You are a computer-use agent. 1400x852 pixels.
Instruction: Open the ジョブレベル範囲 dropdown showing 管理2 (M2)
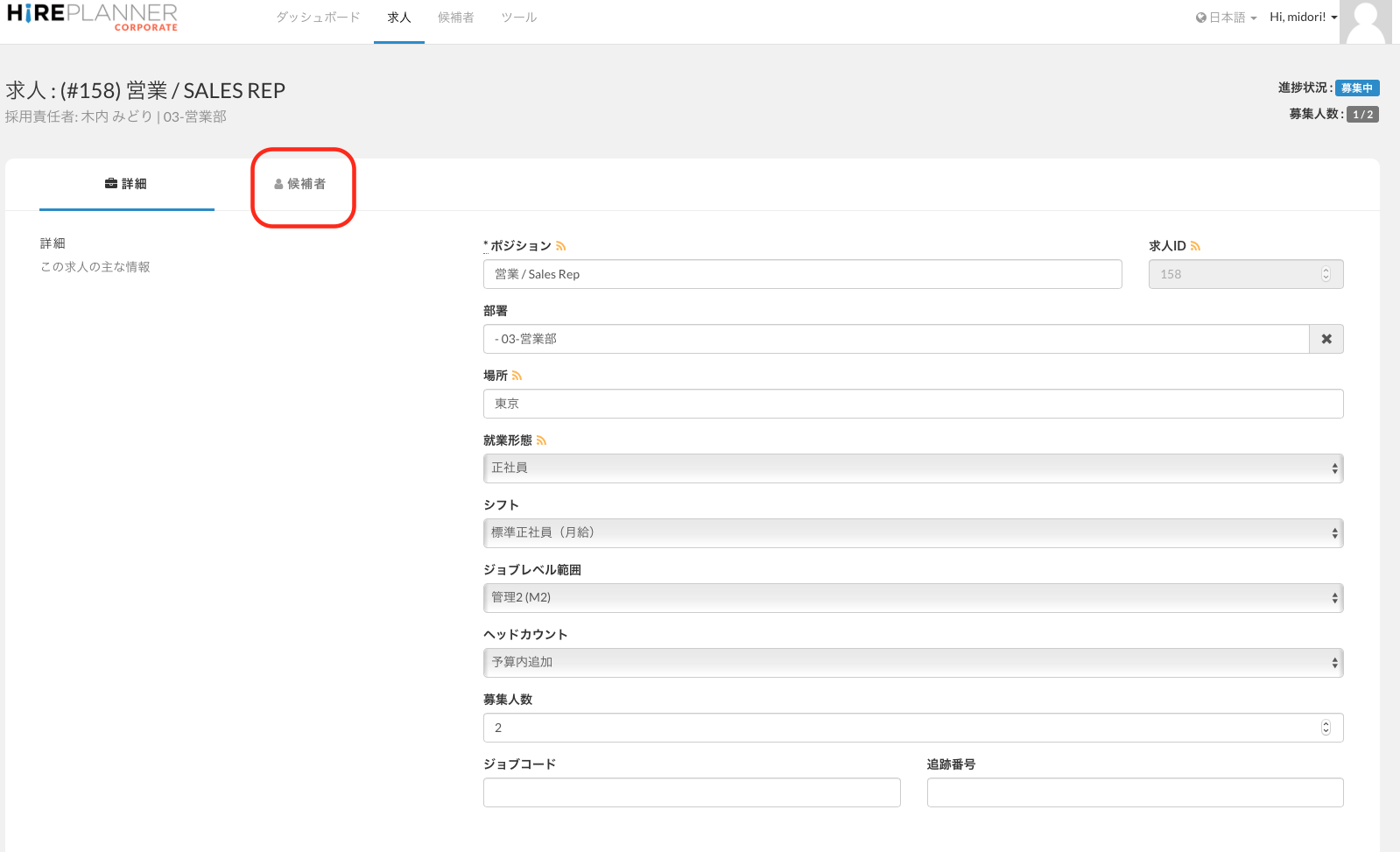pos(912,598)
